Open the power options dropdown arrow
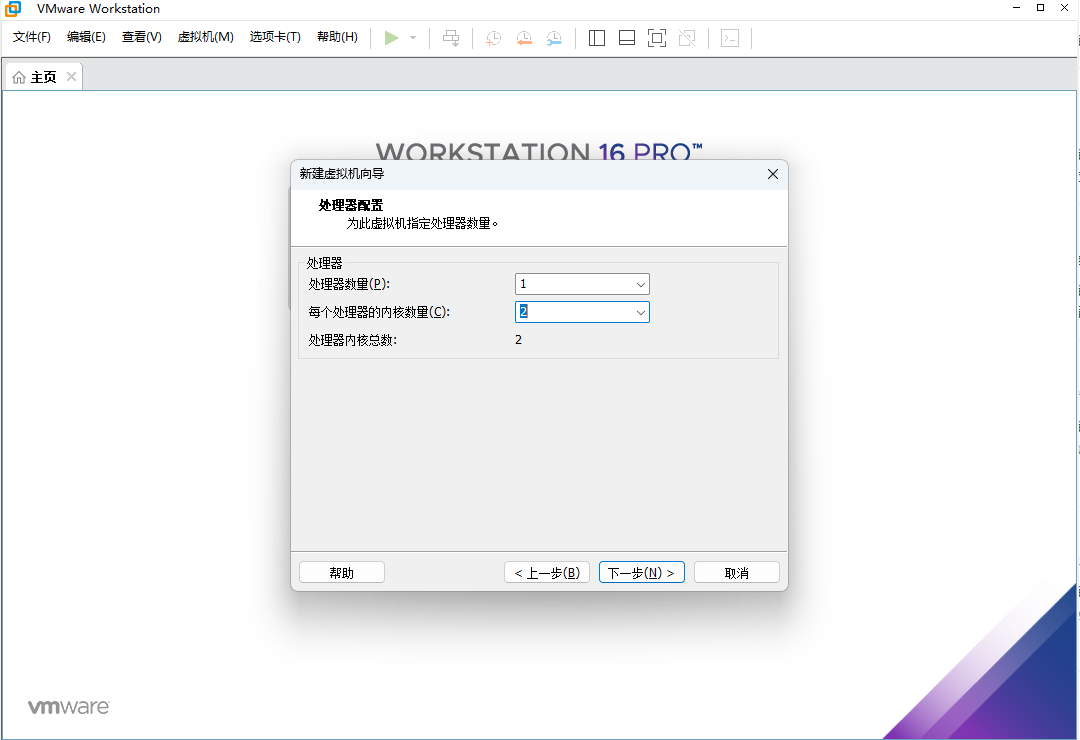This screenshot has height=740, width=1080. [x=413, y=38]
